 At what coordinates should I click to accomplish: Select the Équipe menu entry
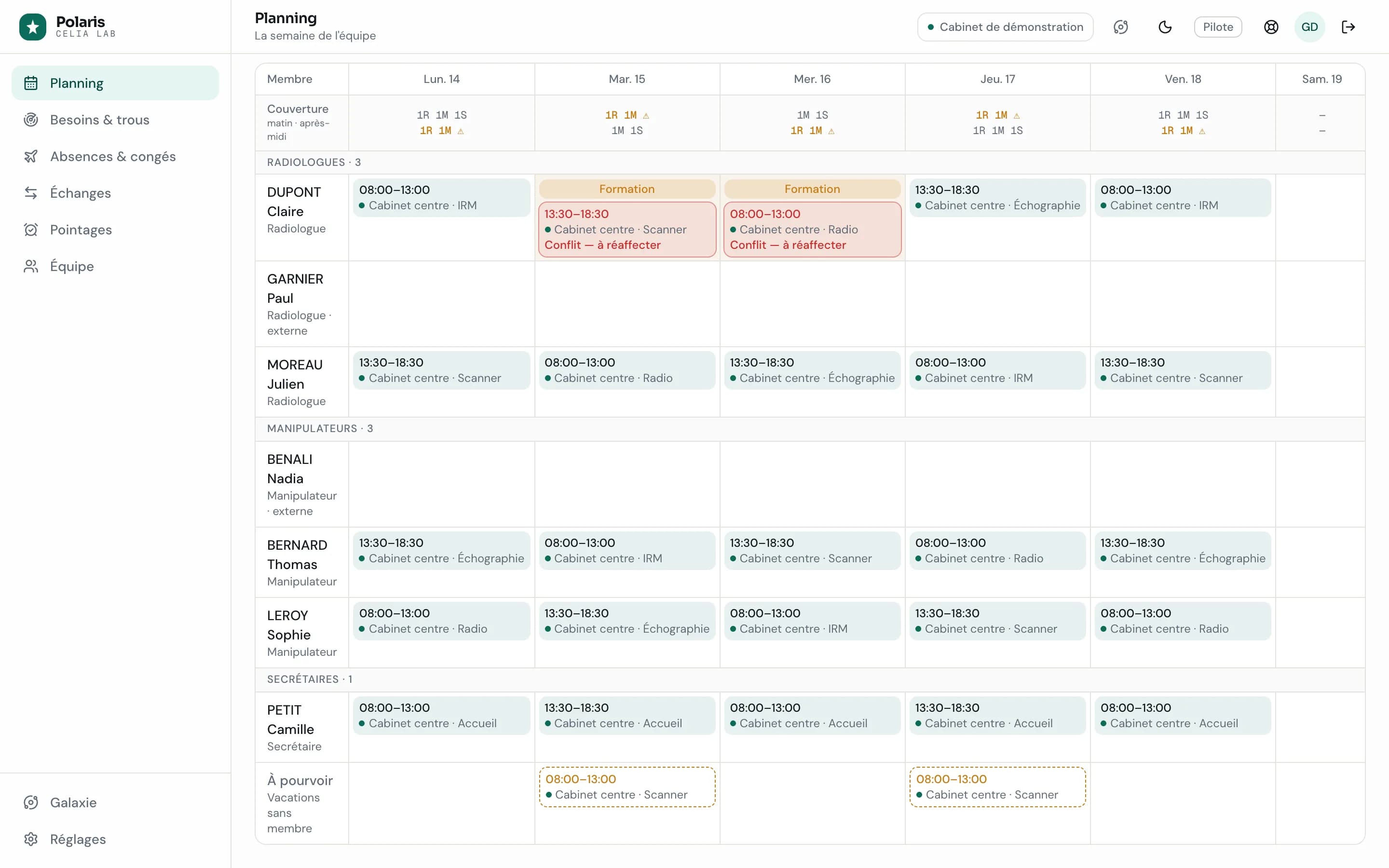[x=115, y=266]
